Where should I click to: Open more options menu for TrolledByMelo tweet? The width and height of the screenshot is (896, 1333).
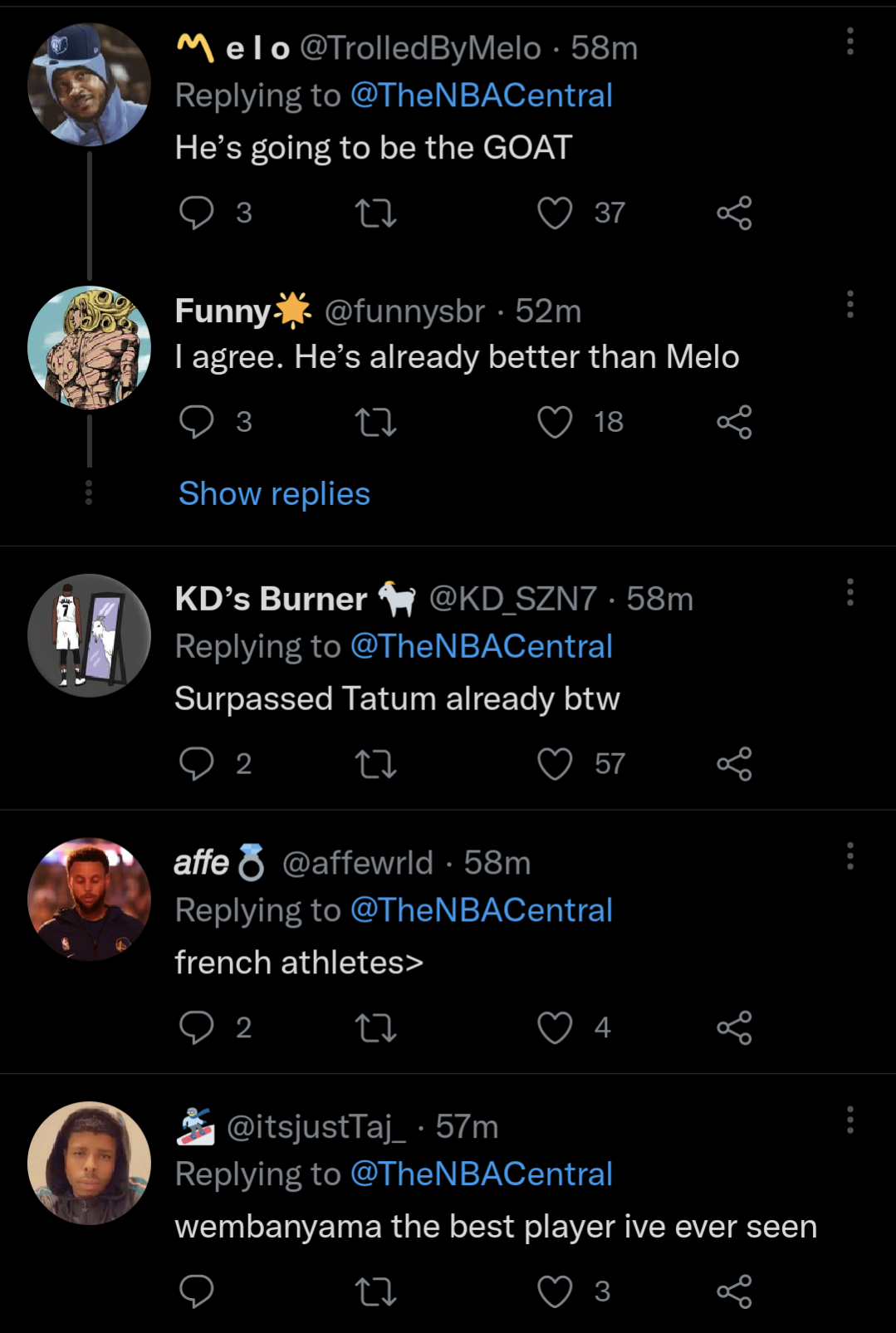pos(849,42)
